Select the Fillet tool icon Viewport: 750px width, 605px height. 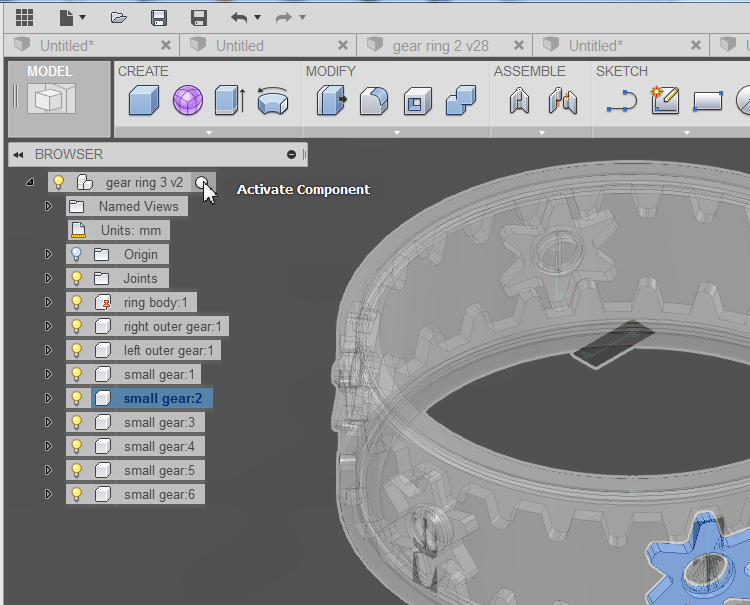click(x=374, y=100)
